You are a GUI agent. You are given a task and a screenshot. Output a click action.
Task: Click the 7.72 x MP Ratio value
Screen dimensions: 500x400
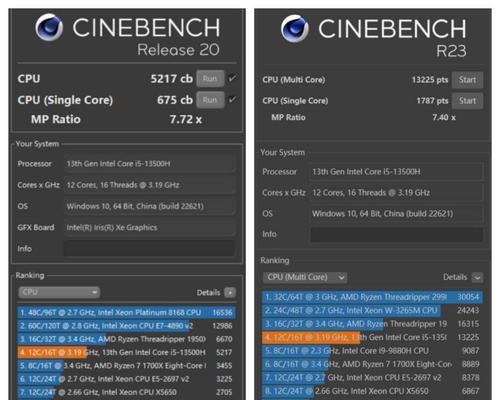[x=186, y=119]
